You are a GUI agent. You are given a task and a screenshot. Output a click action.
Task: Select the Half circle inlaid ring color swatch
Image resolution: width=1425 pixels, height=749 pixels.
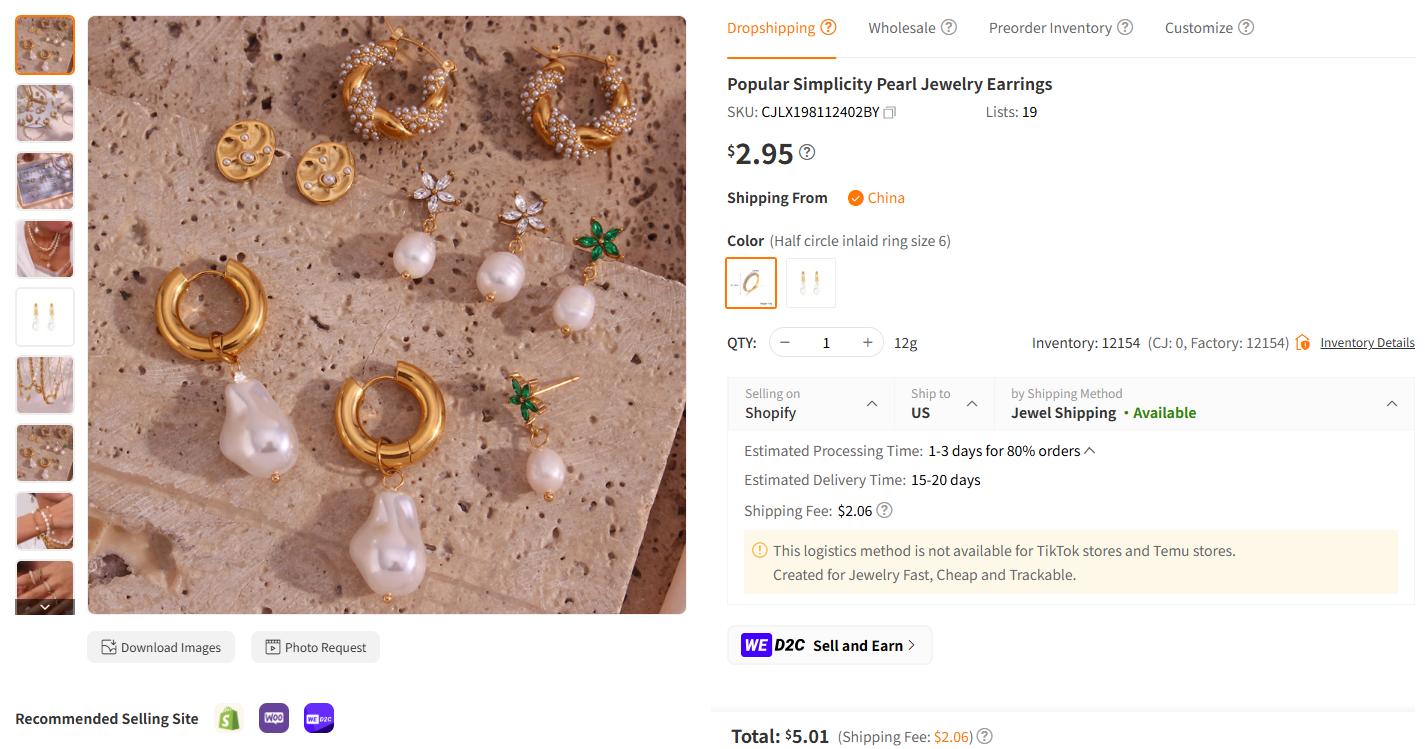pyautogui.click(x=751, y=283)
